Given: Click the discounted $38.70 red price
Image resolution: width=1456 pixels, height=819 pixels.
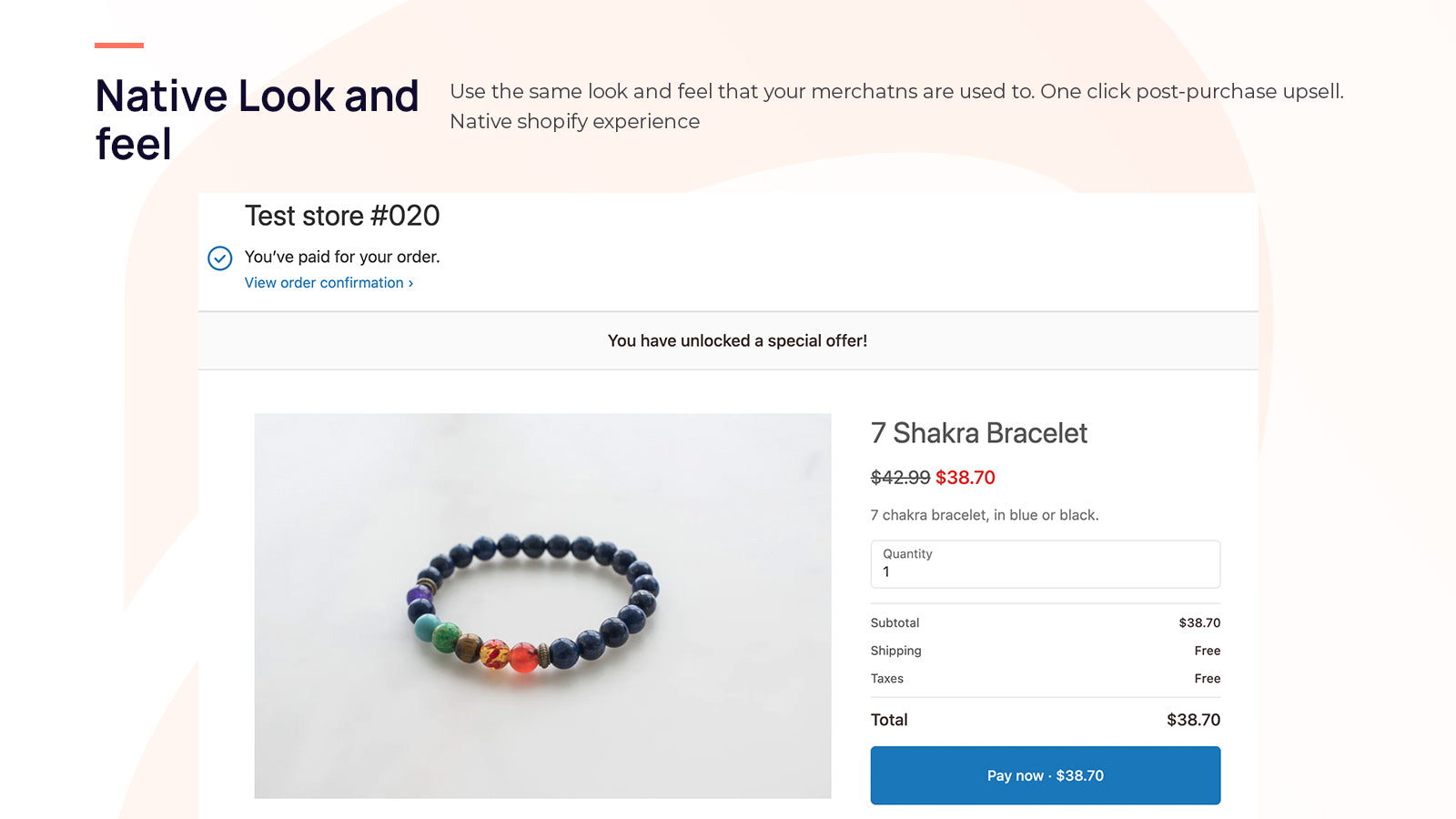Looking at the screenshot, I should [x=966, y=478].
